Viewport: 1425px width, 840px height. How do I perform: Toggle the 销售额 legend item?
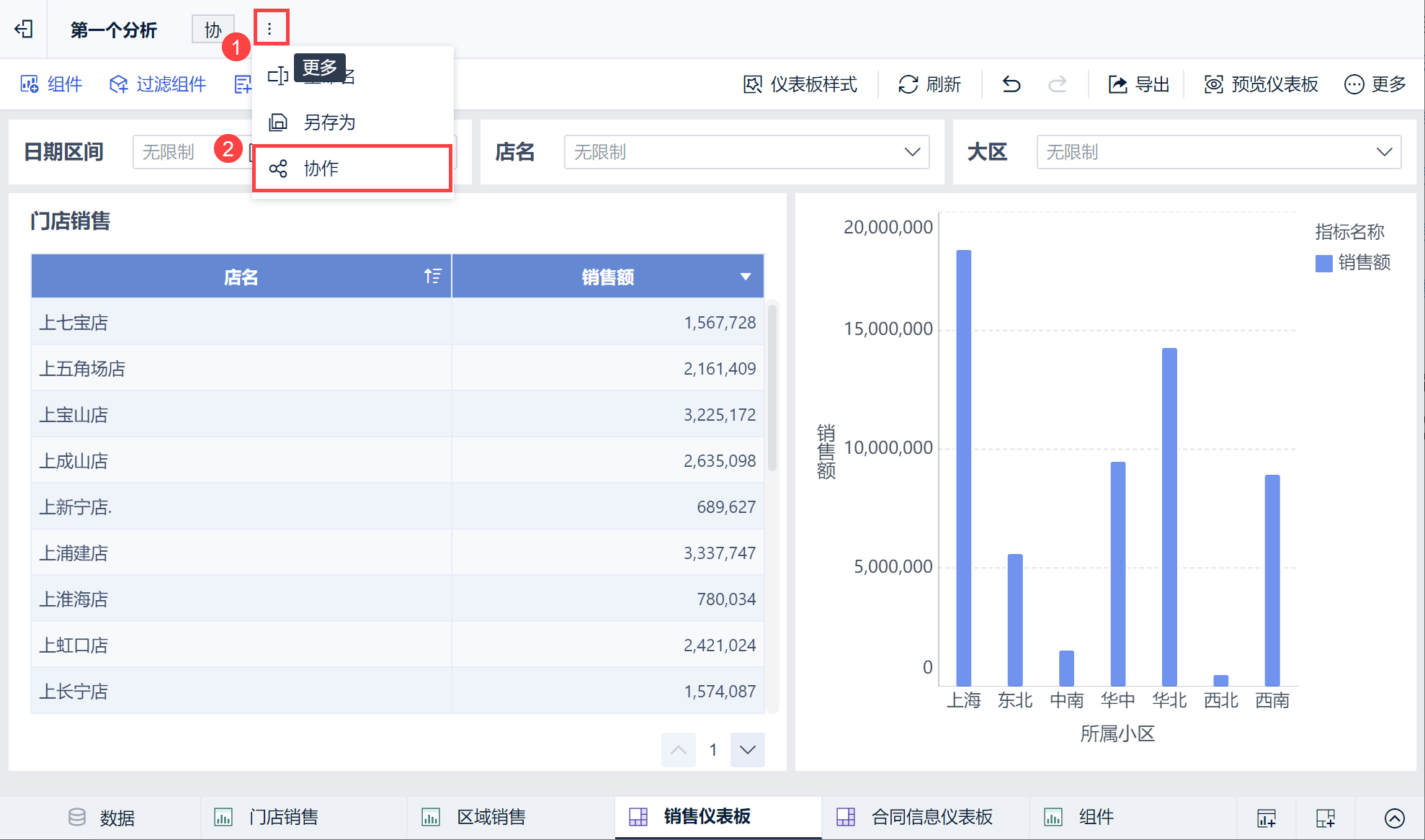(1353, 263)
